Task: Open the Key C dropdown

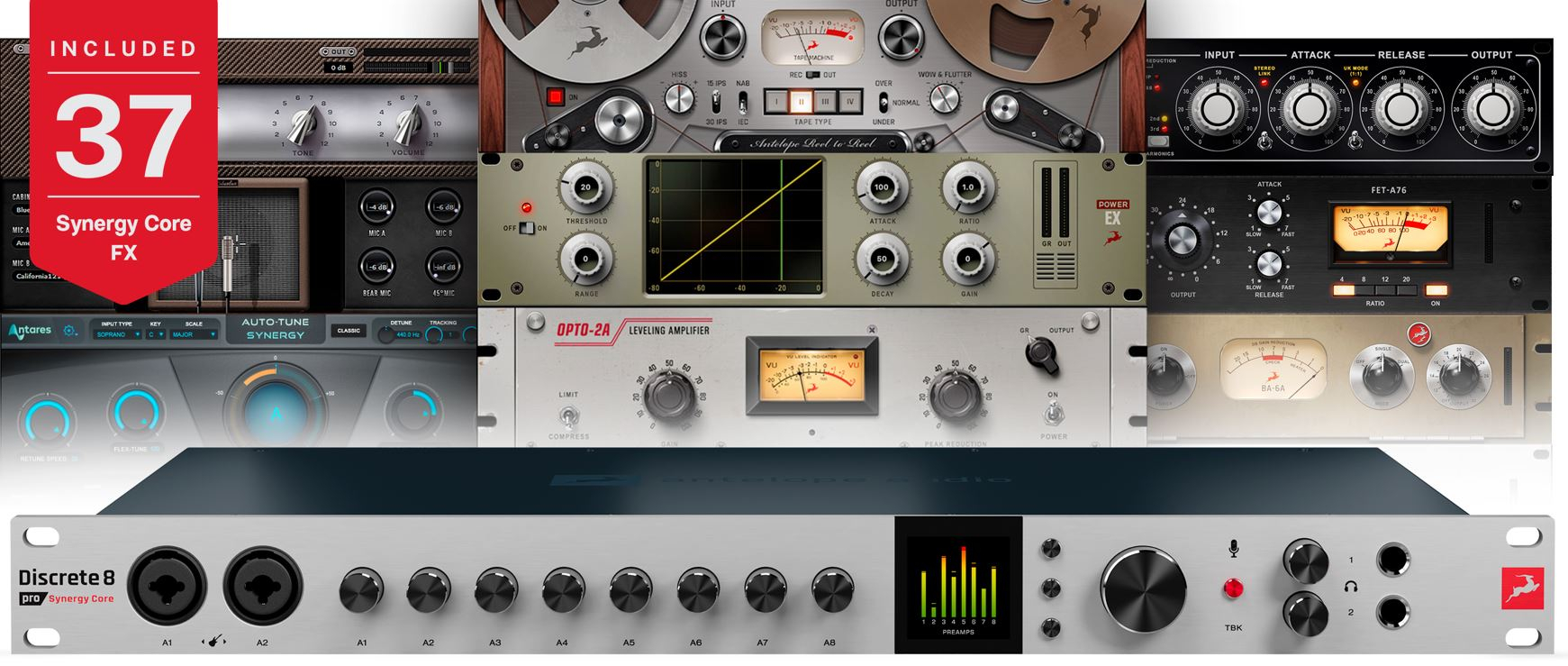Action: point(157,334)
